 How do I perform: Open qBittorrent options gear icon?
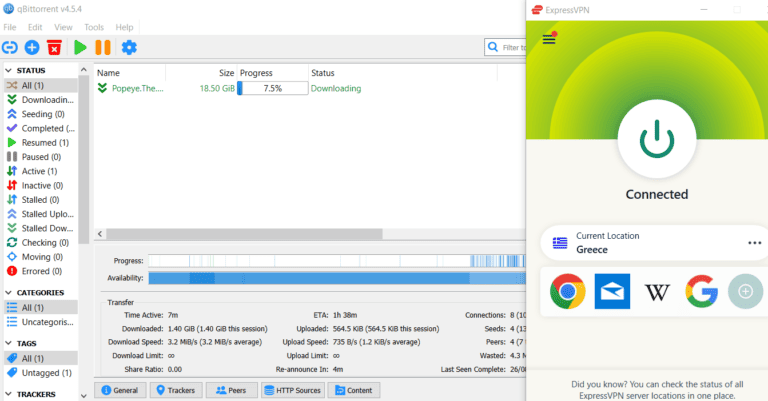pos(129,47)
